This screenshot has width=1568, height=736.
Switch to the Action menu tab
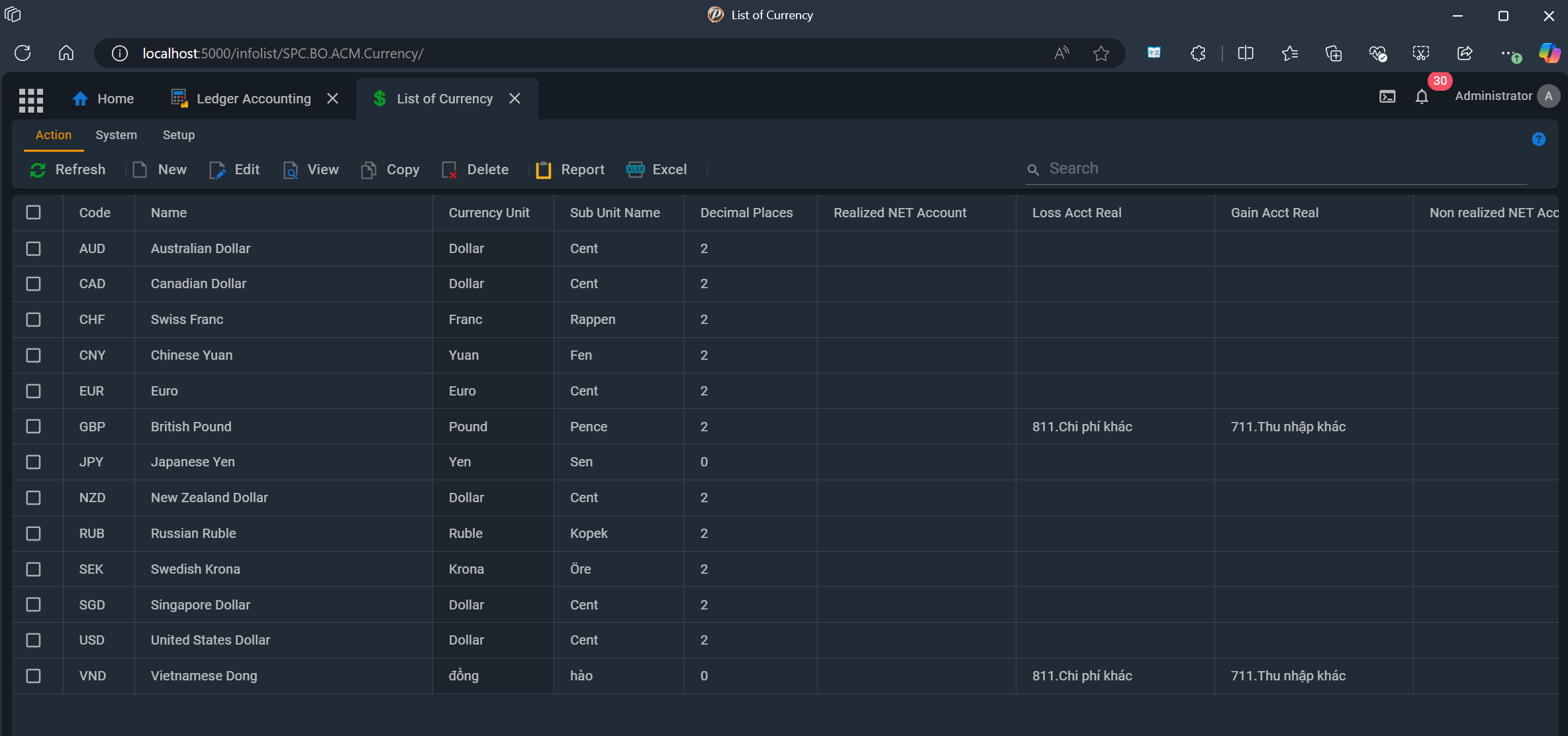(54, 135)
